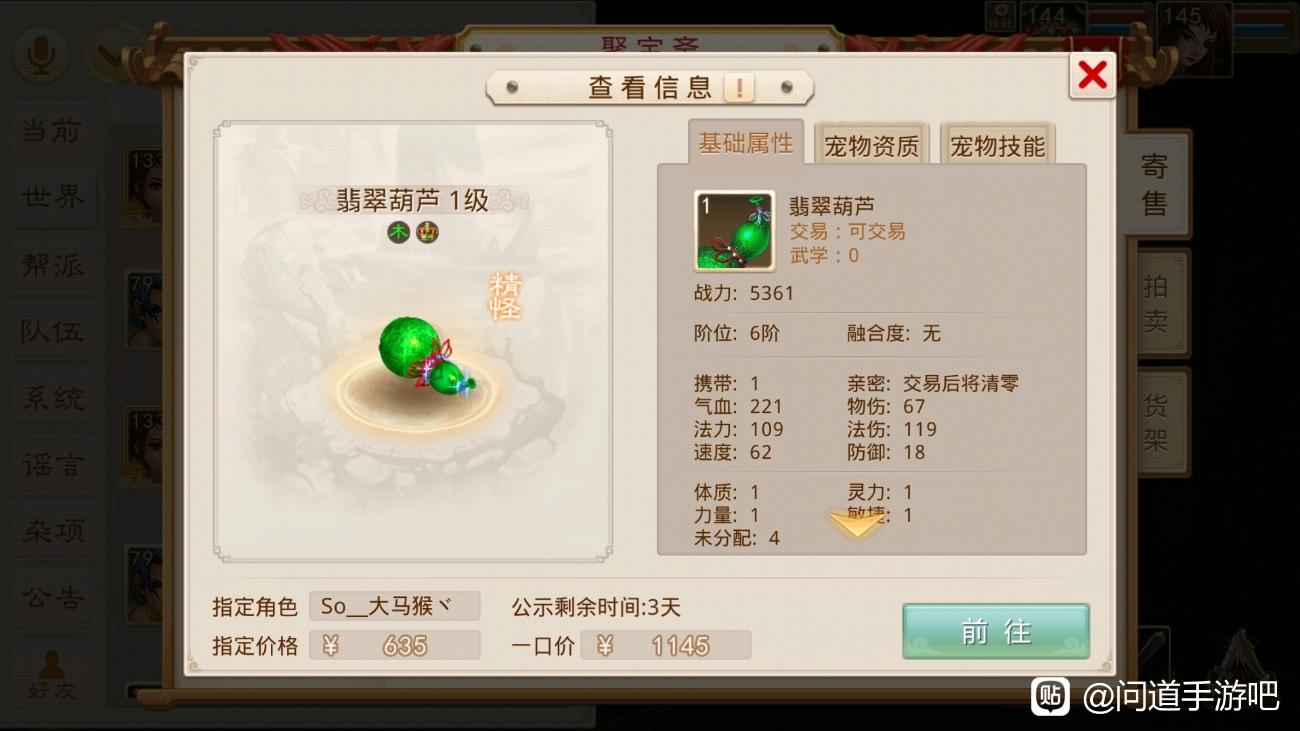Click the exclamation info icon beside 查看信息

pos(739,88)
